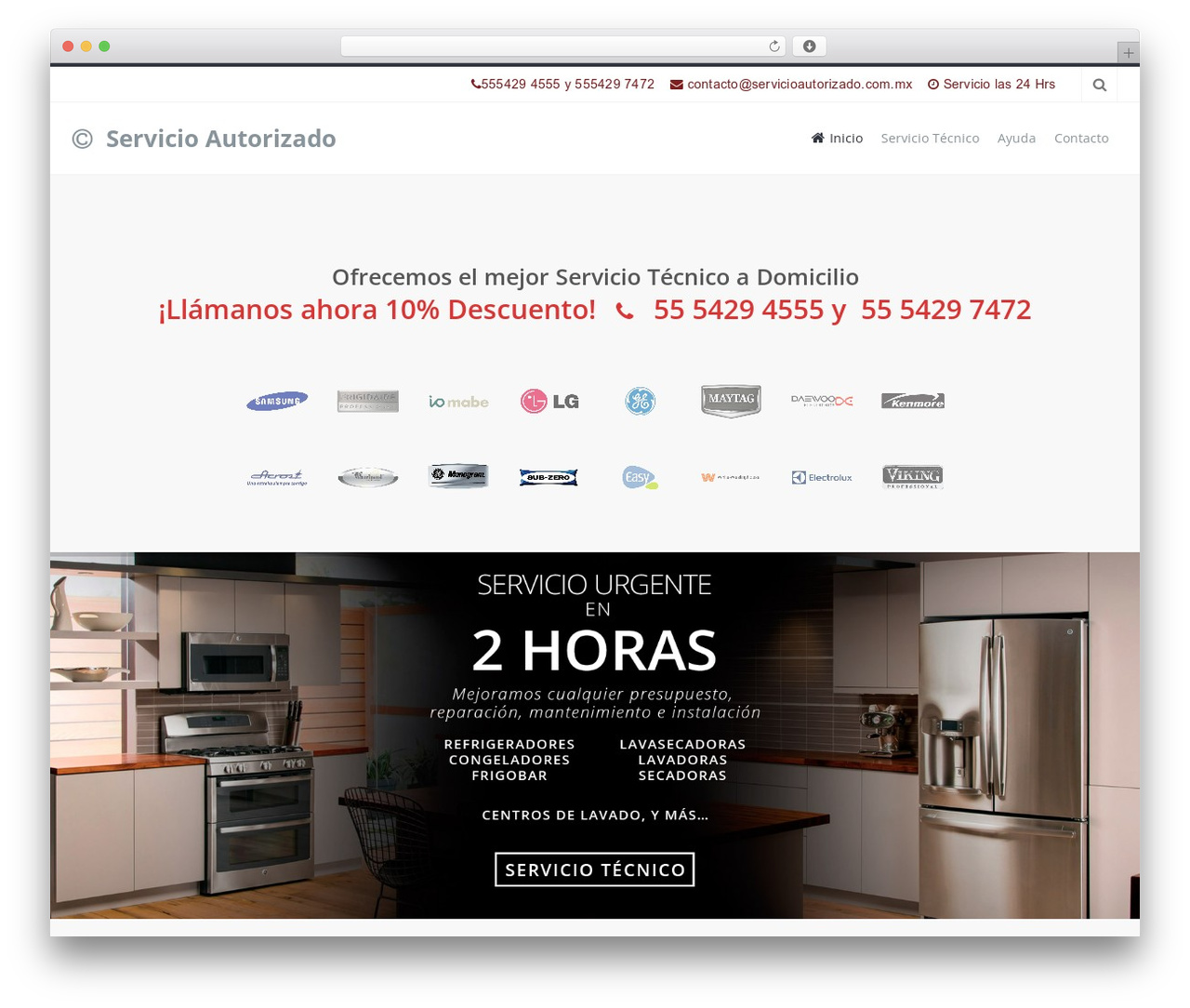Open the LG brand logo

point(549,401)
